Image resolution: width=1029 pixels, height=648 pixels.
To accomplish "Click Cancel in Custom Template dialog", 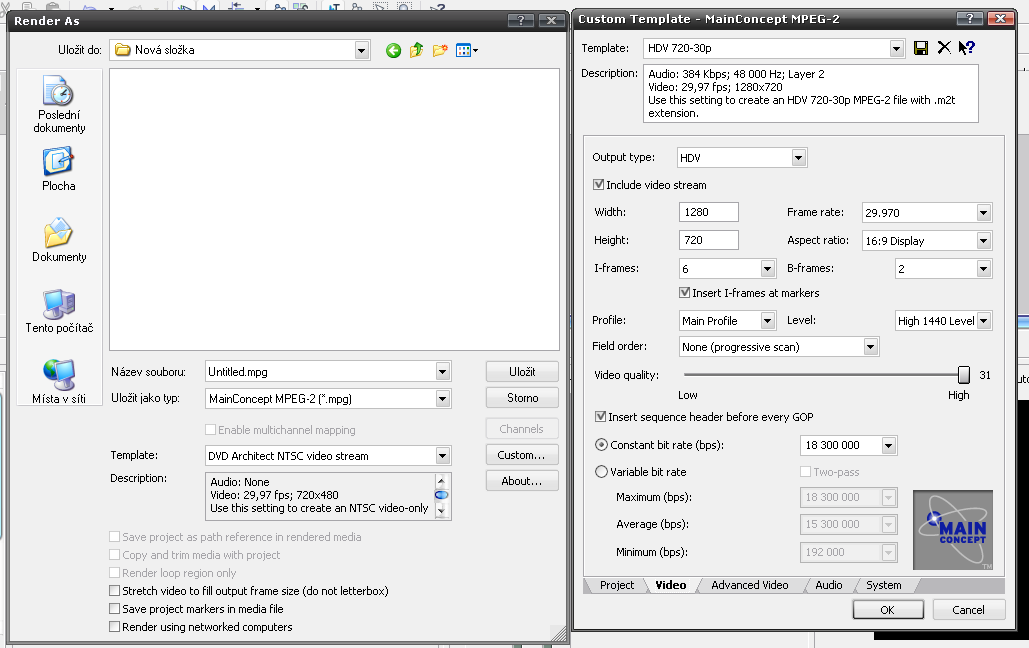I will [x=969, y=610].
